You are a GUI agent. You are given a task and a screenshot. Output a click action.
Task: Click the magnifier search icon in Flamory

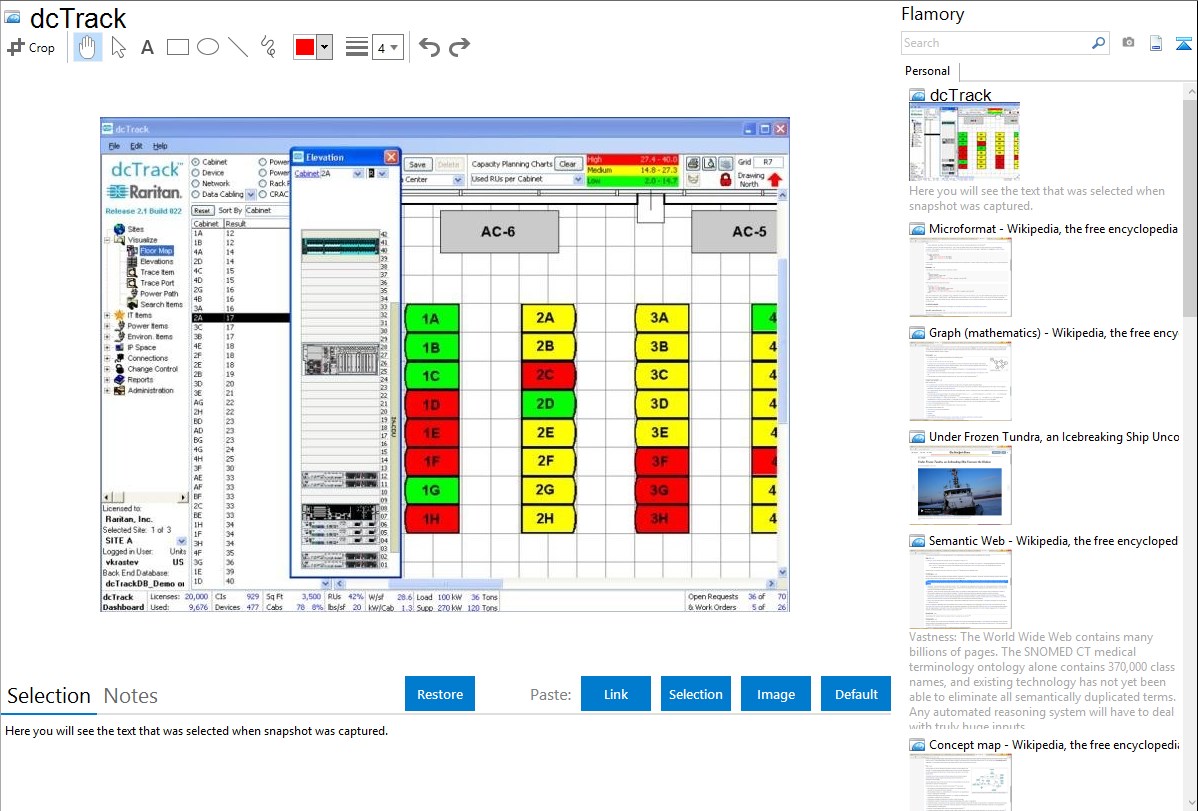[x=1098, y=43]
